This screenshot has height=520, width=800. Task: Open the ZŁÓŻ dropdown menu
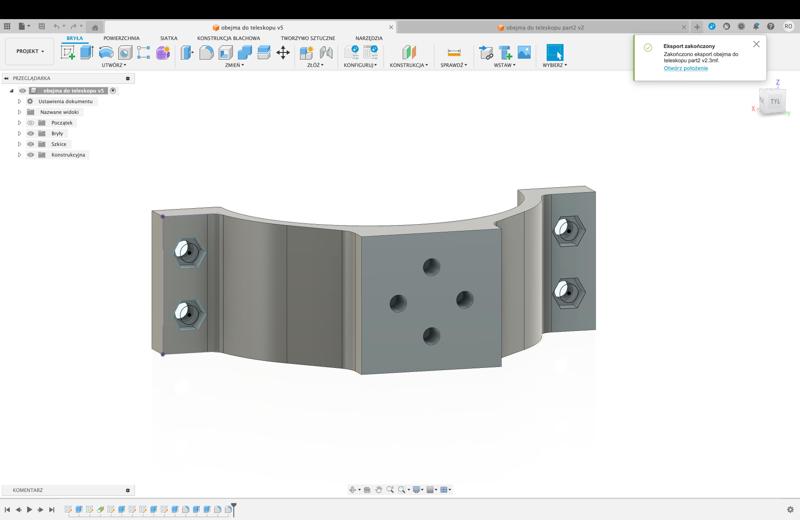[x=315, y=65]
